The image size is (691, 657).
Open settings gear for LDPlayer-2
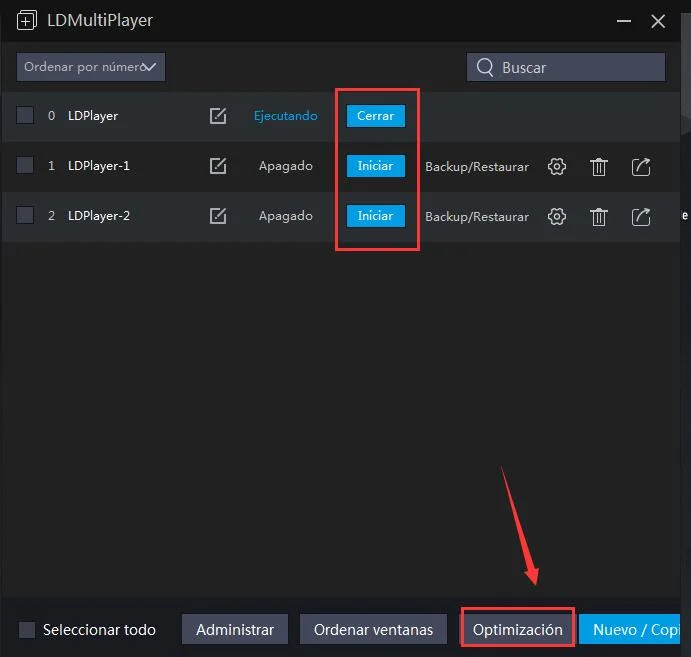557,216
